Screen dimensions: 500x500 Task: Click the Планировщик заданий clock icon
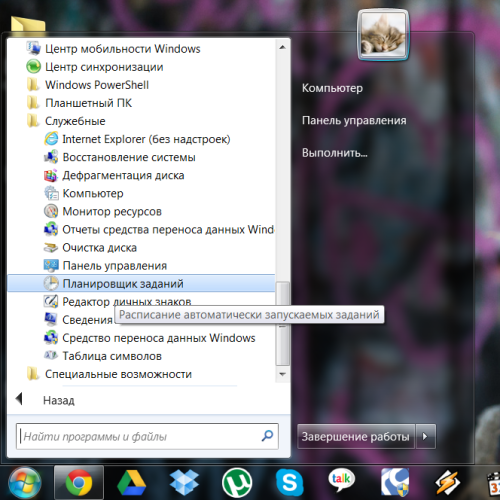pyautogui.click(x=51, y=283)
